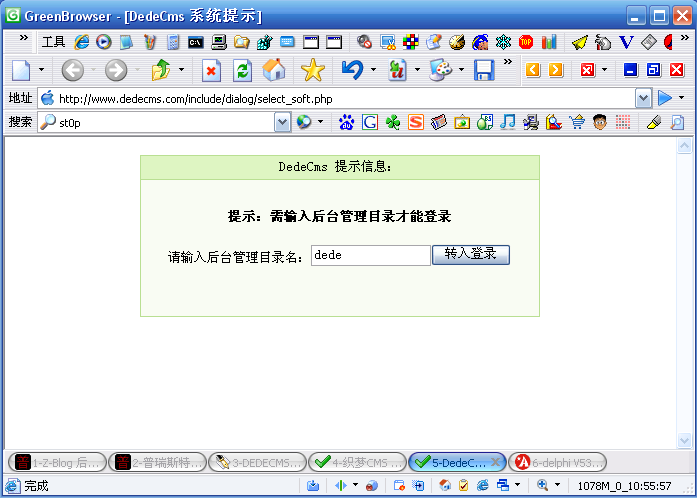Click the directory name field containing dede
The width and height of the screenshot is (697, 498).
pos(371,256)
